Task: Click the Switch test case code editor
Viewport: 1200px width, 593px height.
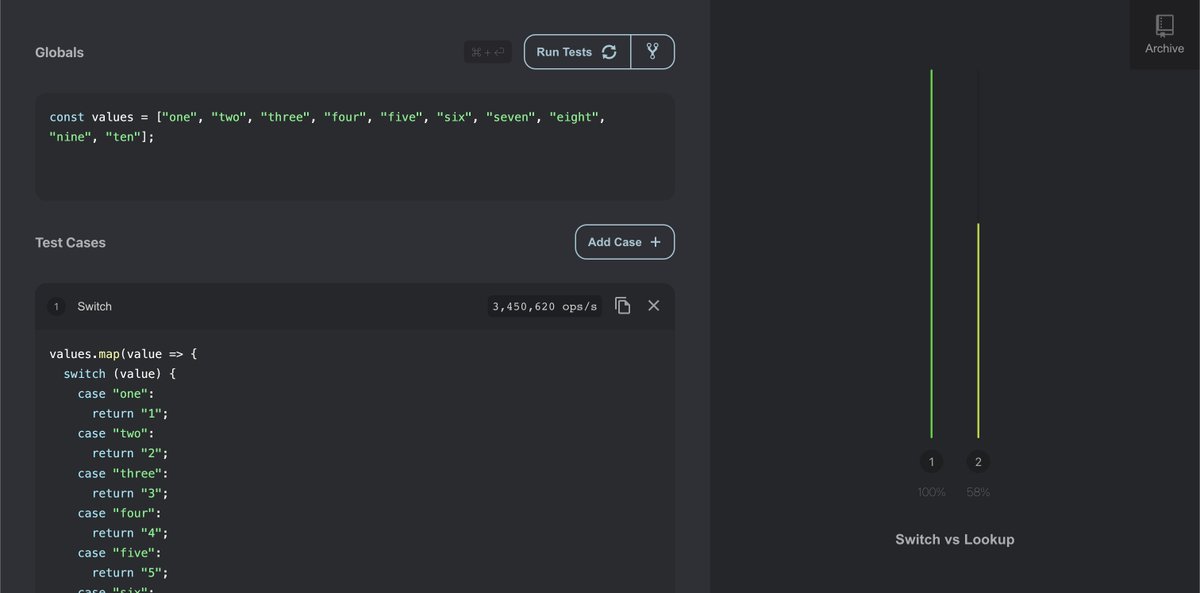Action: point(355,462)
